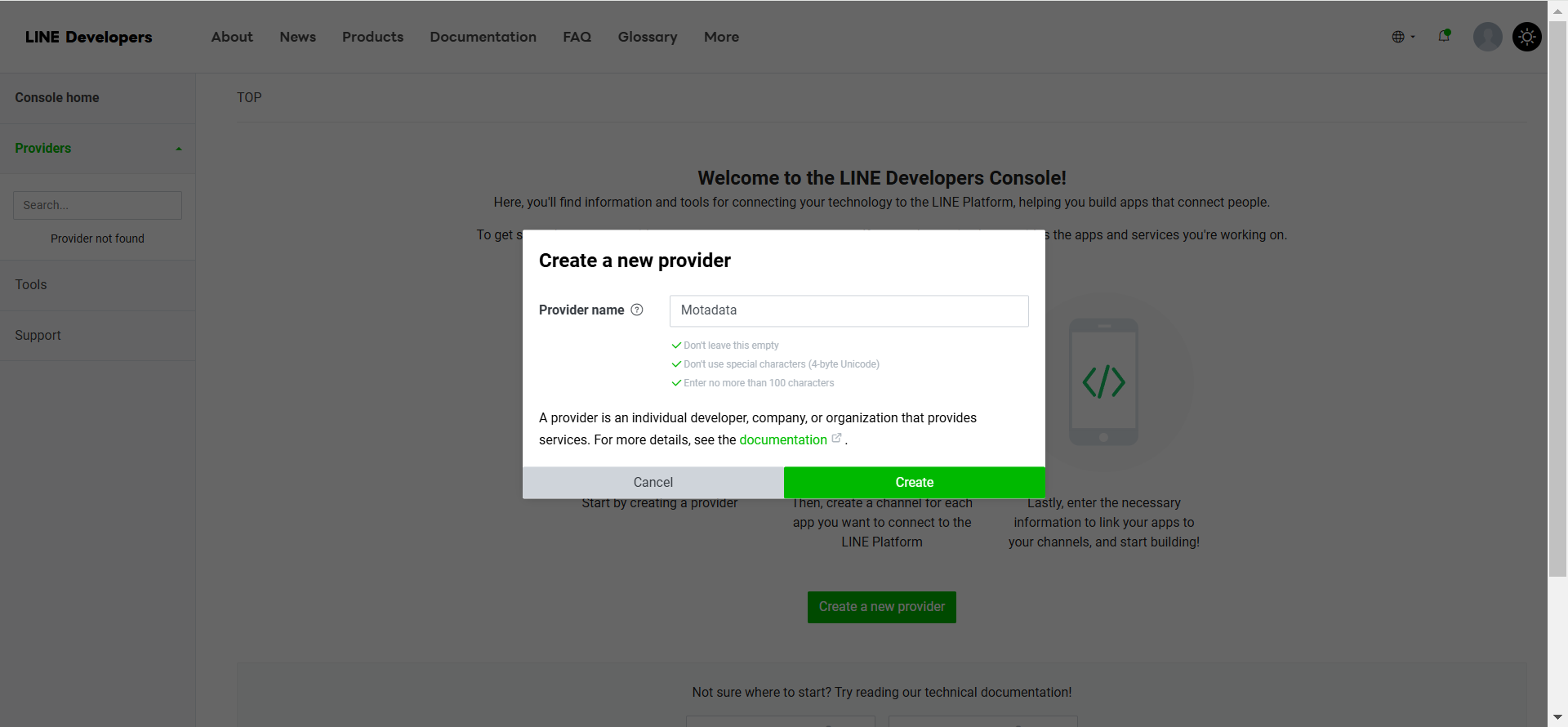Click the notification bell icon
This screenshot has height=727, width=1568.
pyautogui.click(x=1444, y=36)
